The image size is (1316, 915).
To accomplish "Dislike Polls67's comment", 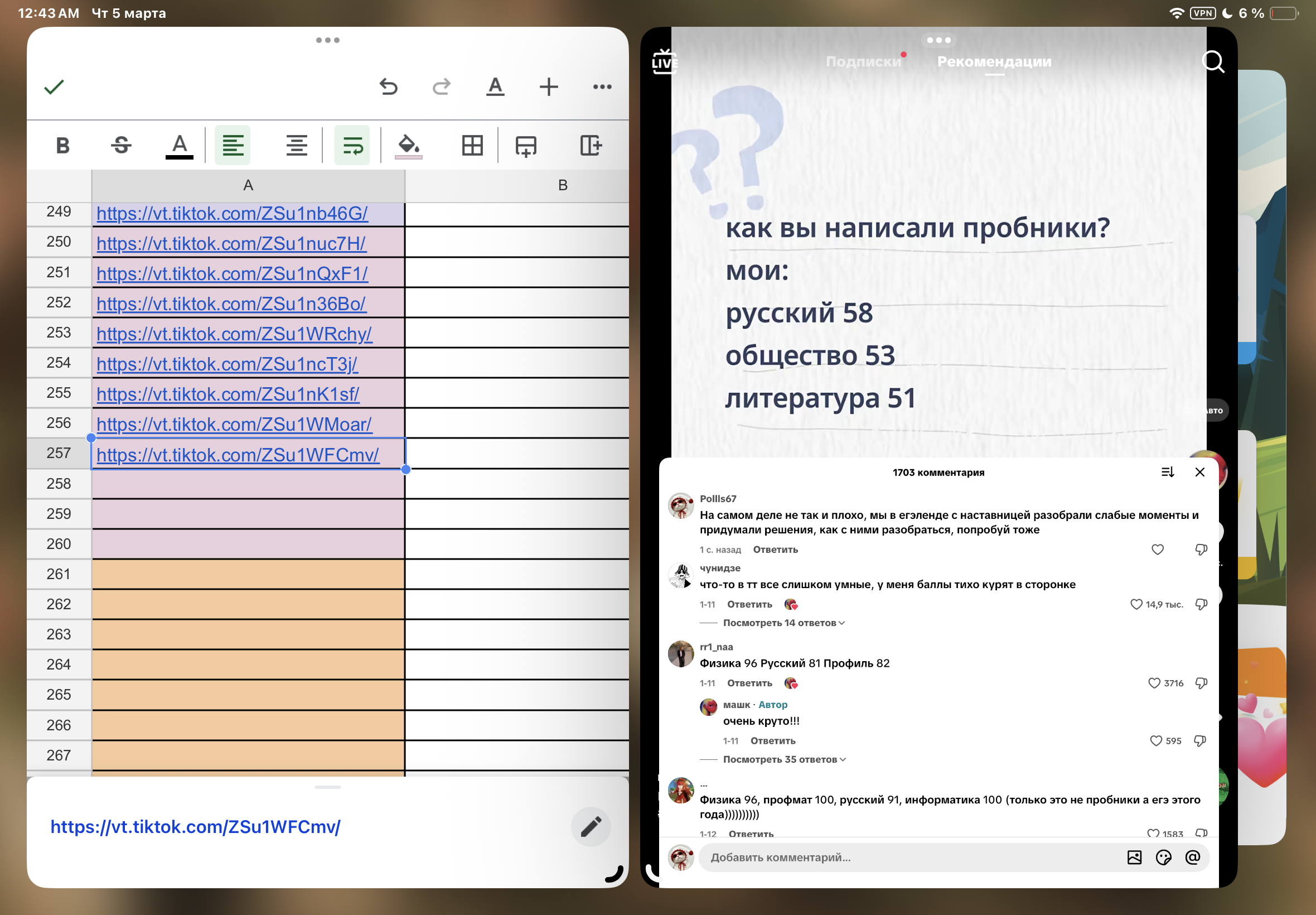I will [1201, 550].
